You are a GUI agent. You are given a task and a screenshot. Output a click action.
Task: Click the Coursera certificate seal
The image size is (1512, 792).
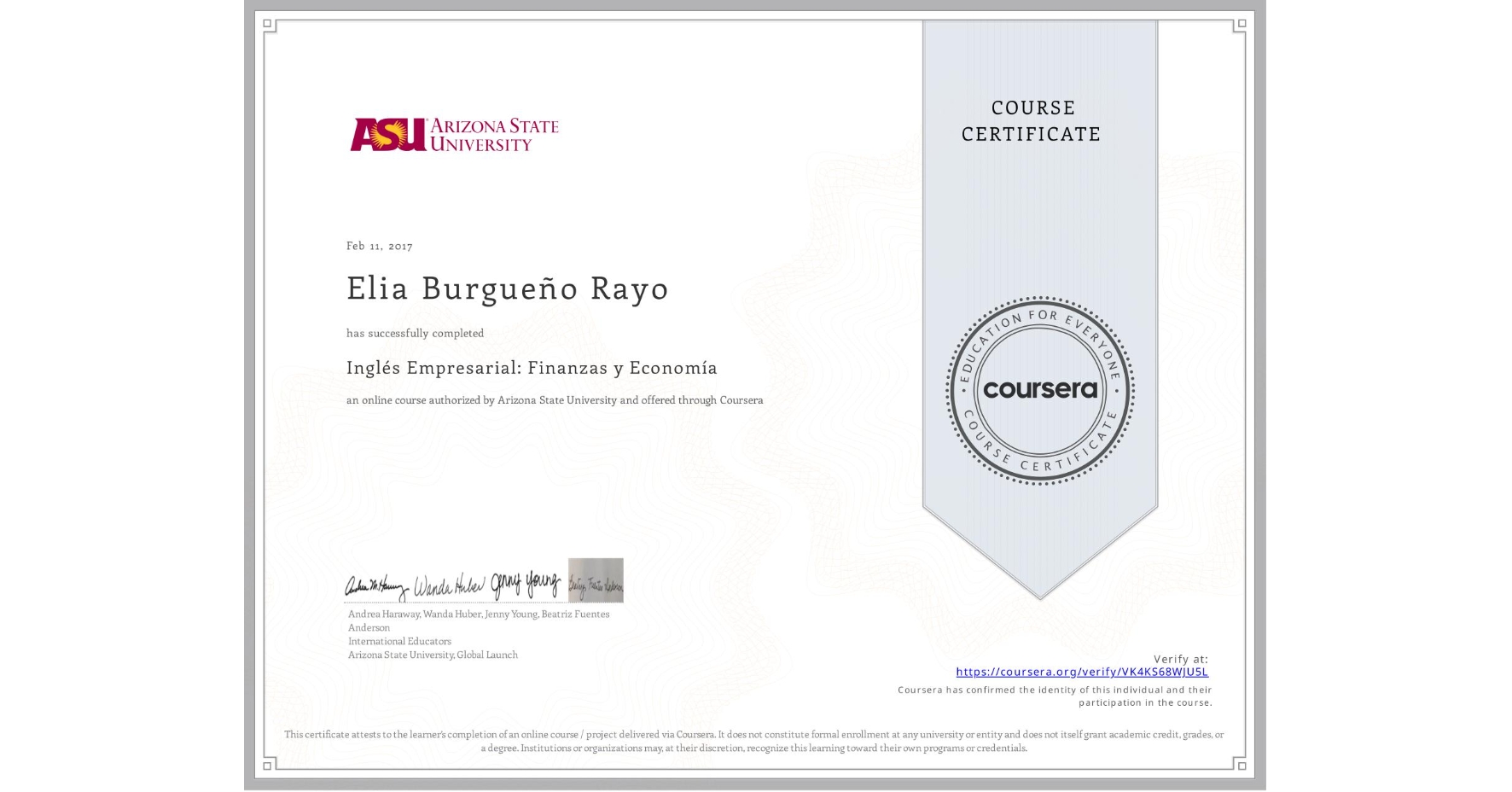[x=1039, y=391]
